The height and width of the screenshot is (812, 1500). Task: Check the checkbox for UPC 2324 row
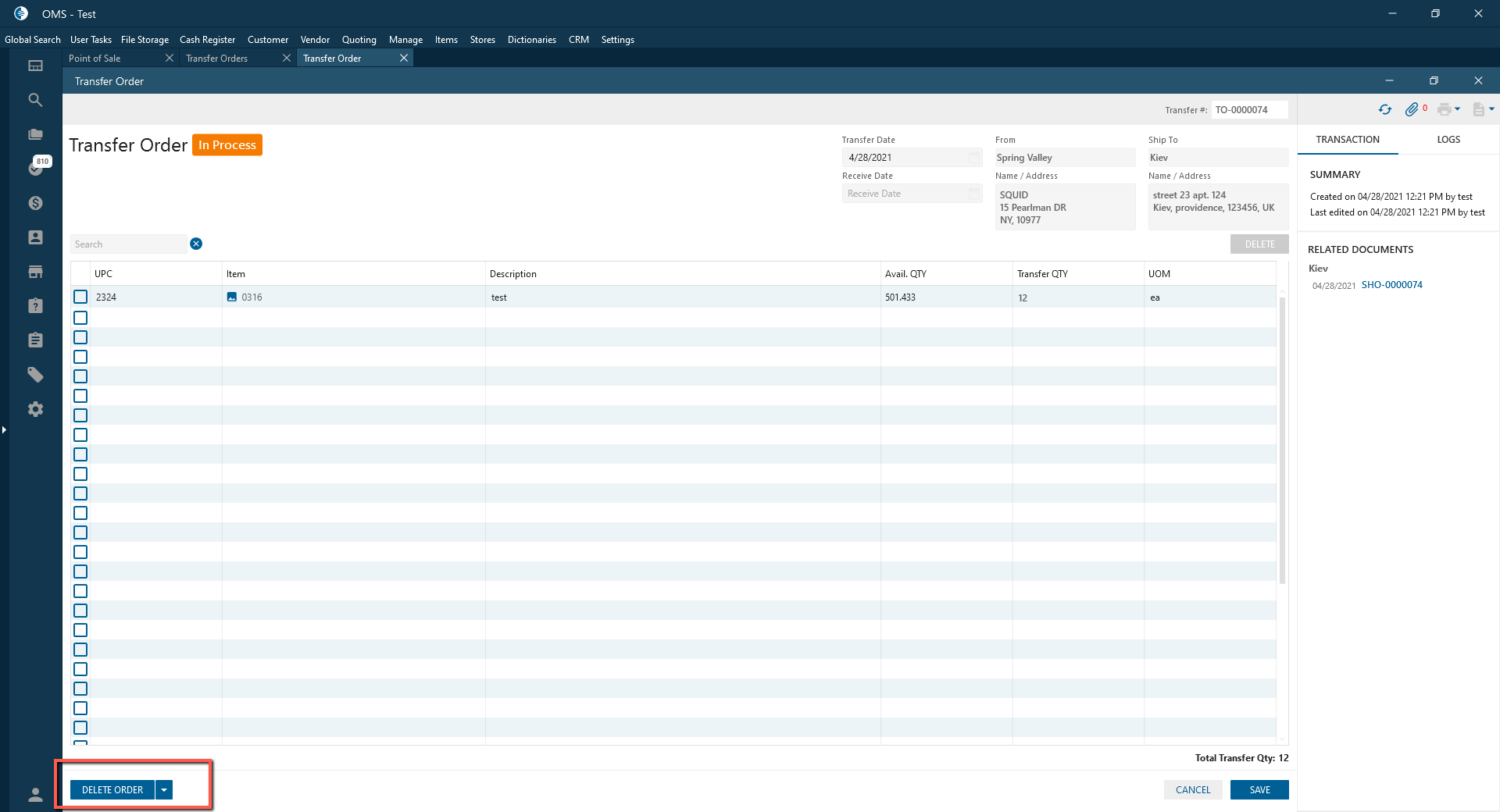tap(80, 297)
